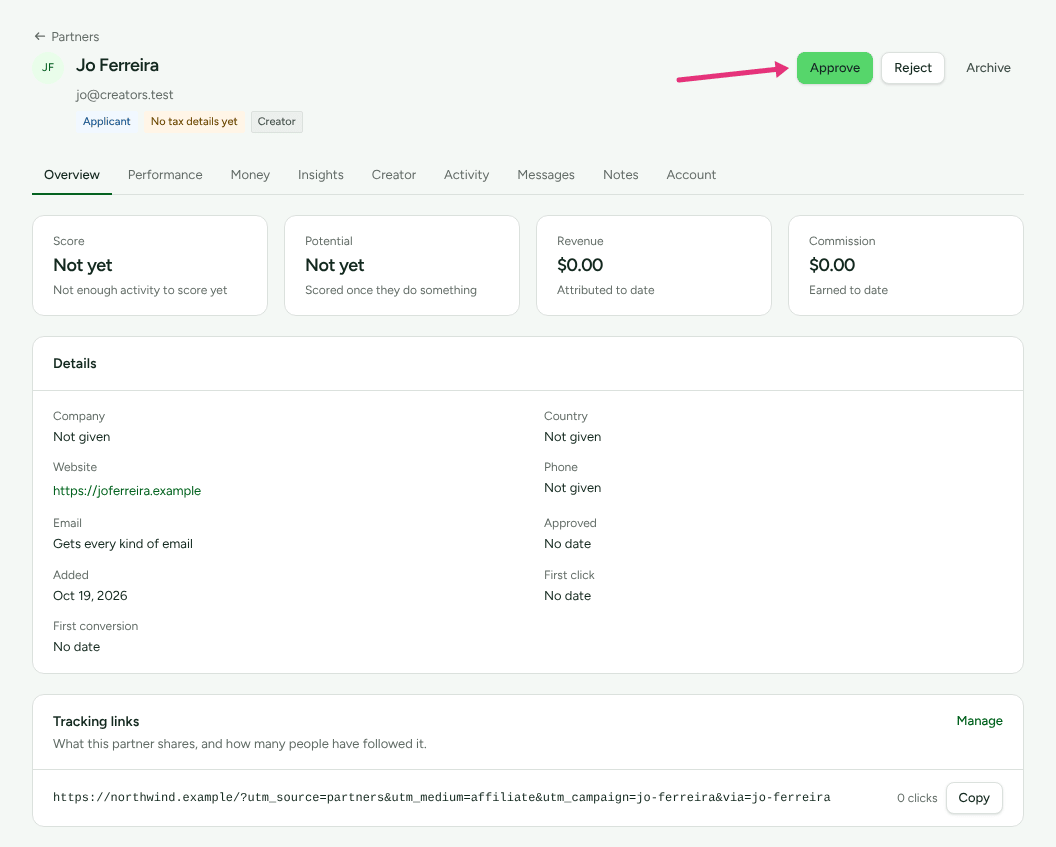The image size is (1056, 847).
Task: Click 'Not enough activity to score yet' text
Action: 140,290
